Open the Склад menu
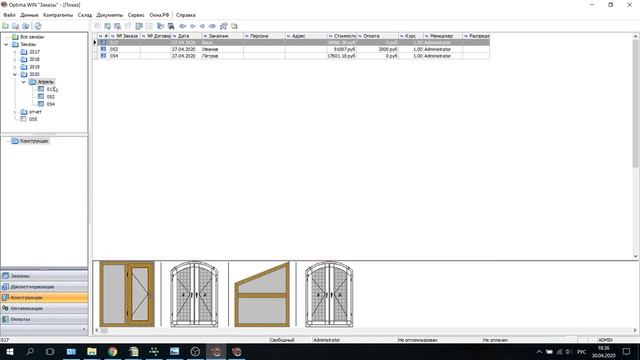Screen dimensions: 640x360 pos(84,15)
